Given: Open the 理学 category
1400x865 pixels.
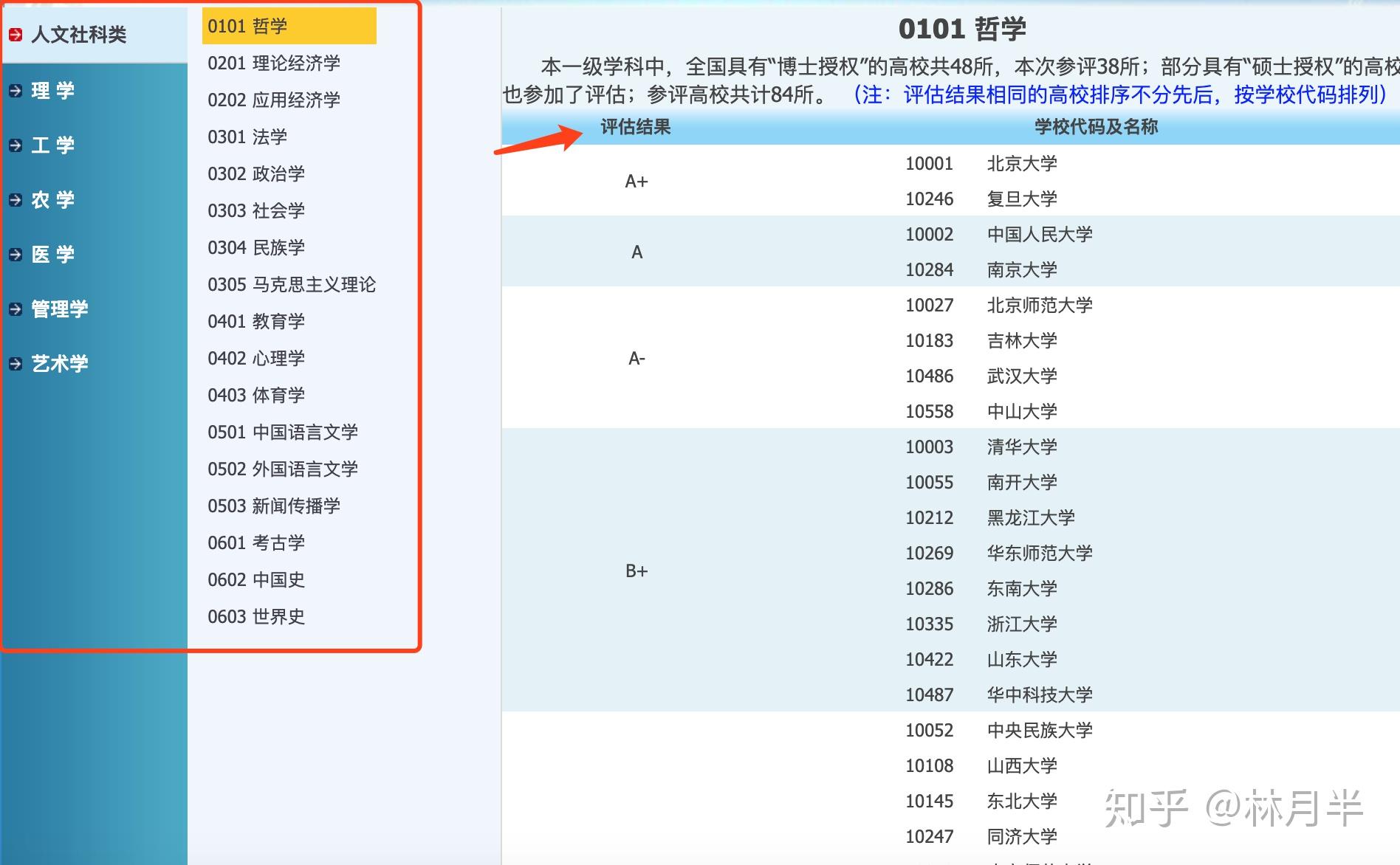Looking at the screenshot, I should click(52, 91).
